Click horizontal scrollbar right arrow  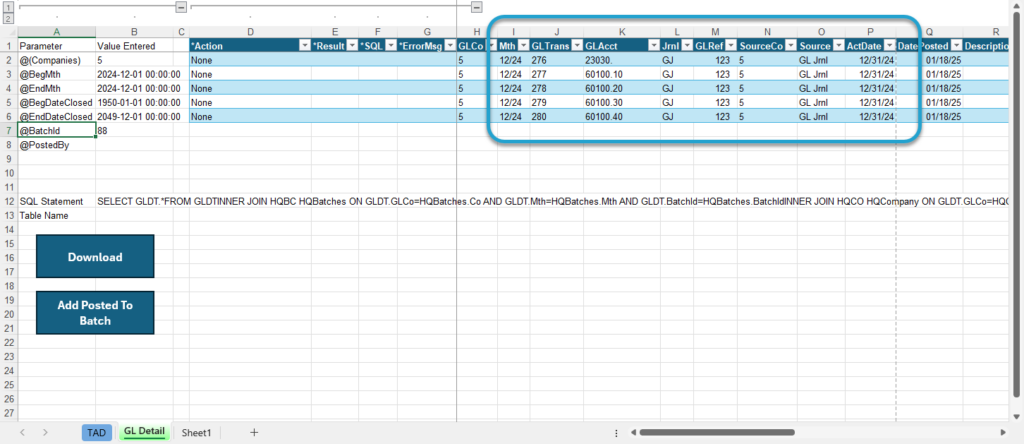click(x=1003, y=432)
